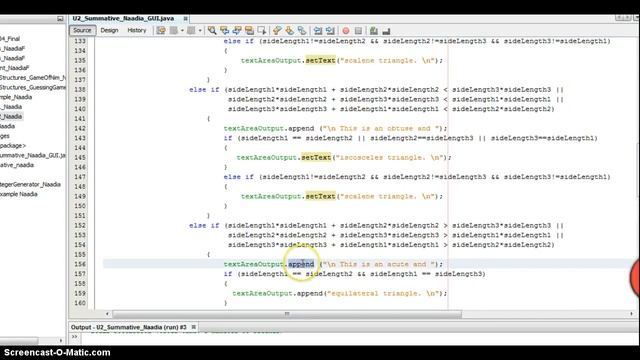Select the U2_Summative_Naadia_GUI.java editor tab
The image size is (640, 360).
123,18
